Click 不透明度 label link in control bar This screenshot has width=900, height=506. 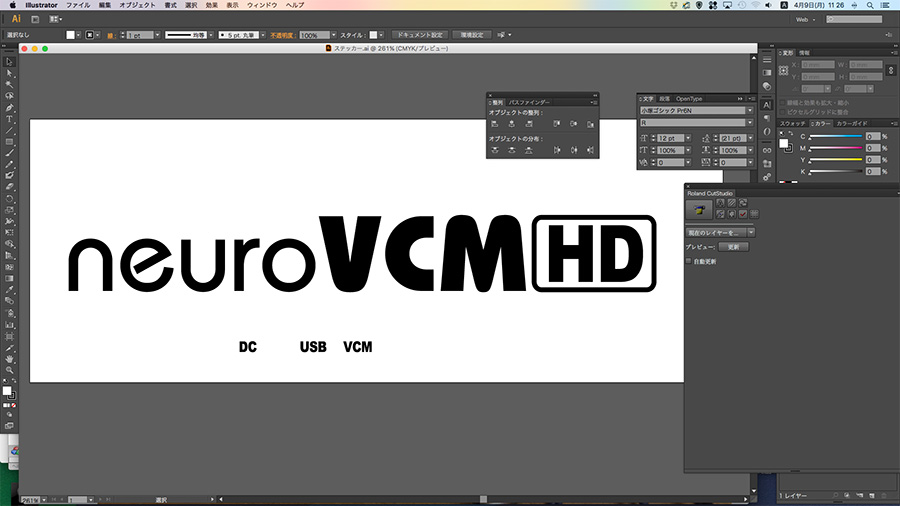(283, 35)
